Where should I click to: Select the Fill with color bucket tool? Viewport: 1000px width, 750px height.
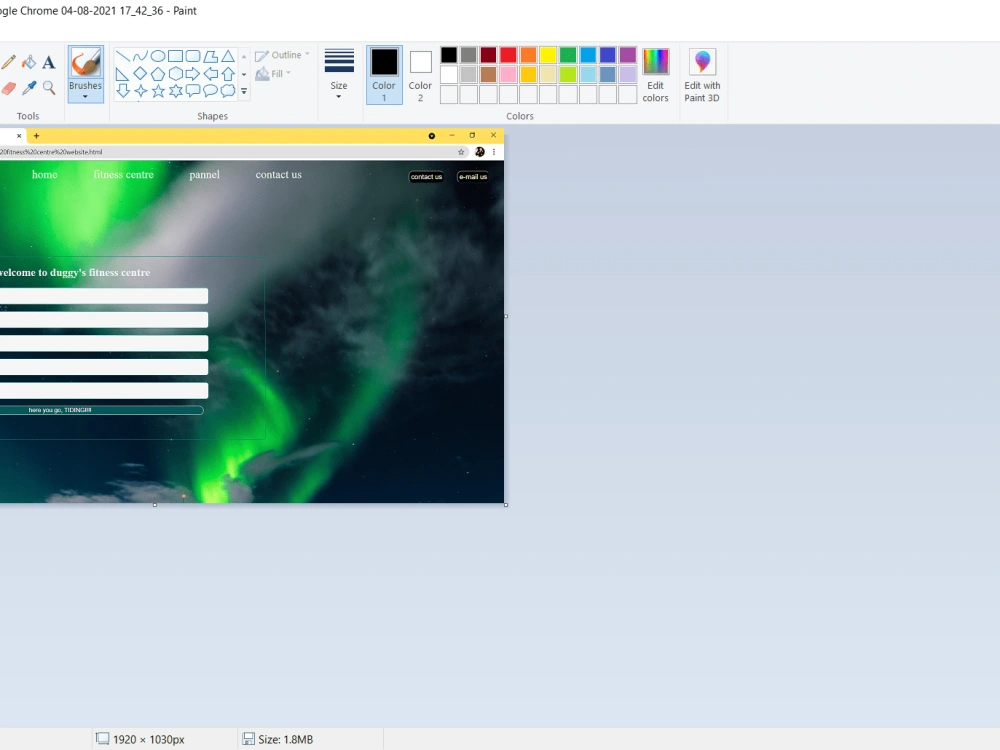[29, 62]
